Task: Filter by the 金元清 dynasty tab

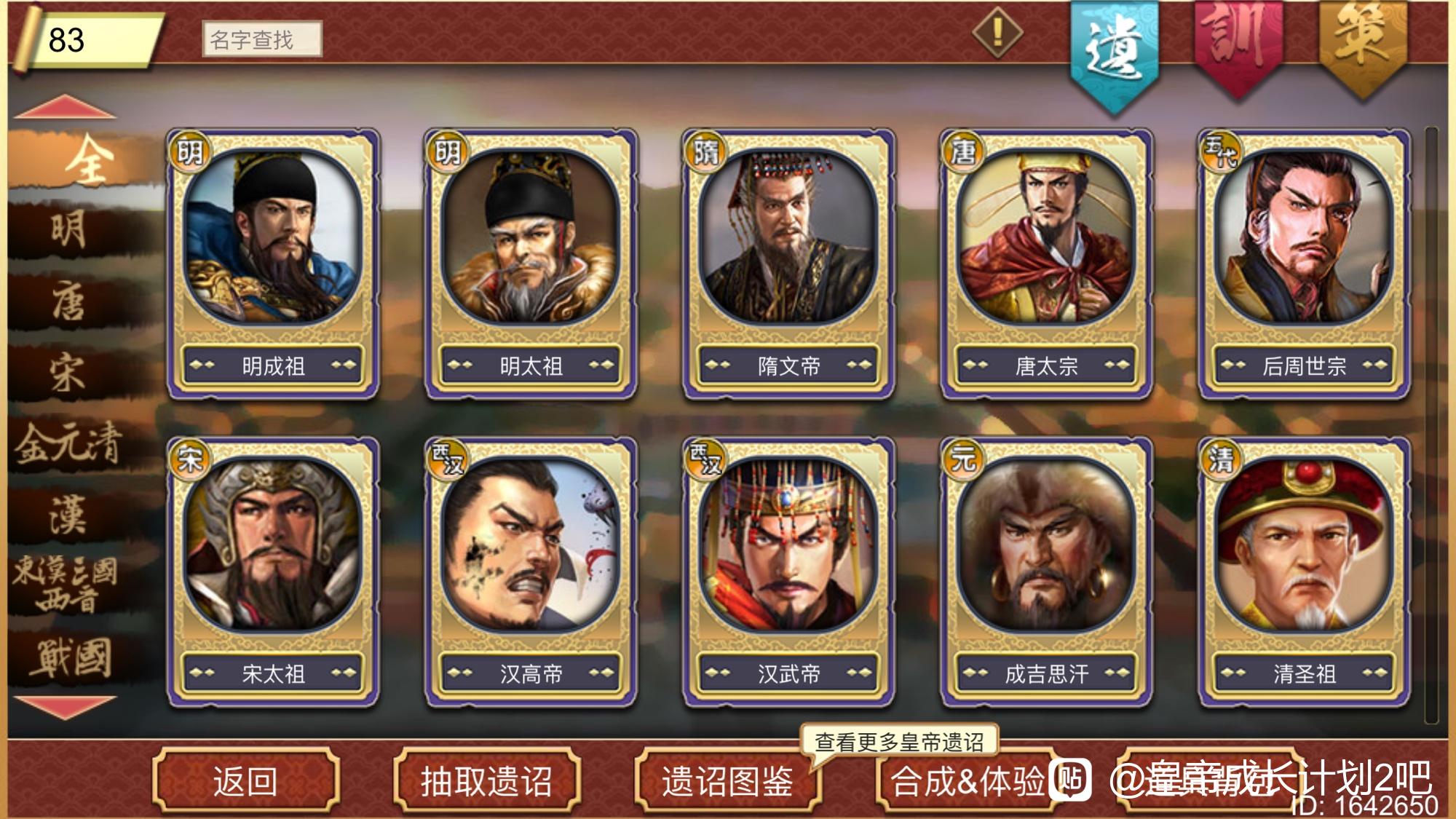Action: click(69, 444)
